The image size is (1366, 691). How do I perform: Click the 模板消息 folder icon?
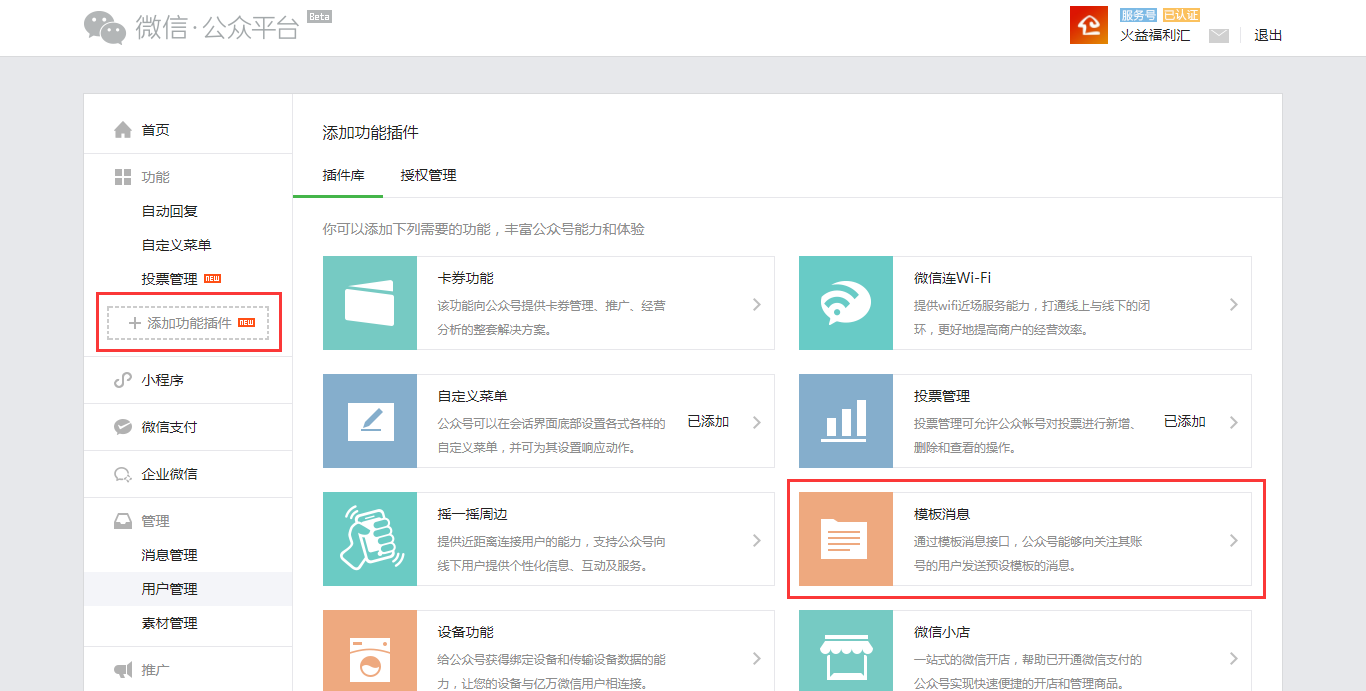click(845, 539)
